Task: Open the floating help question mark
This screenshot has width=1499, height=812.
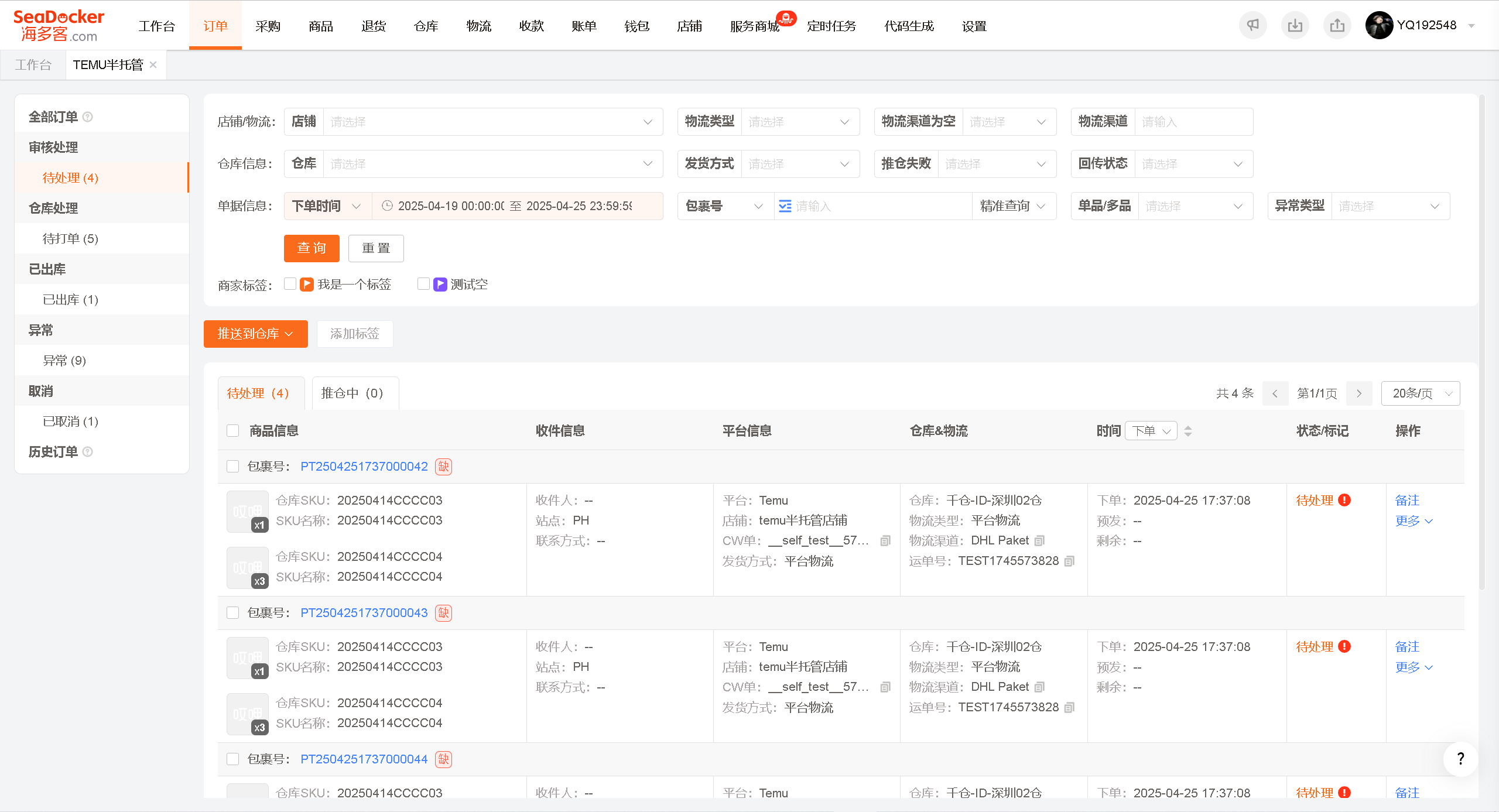Action: click(x=1460, y=759)
